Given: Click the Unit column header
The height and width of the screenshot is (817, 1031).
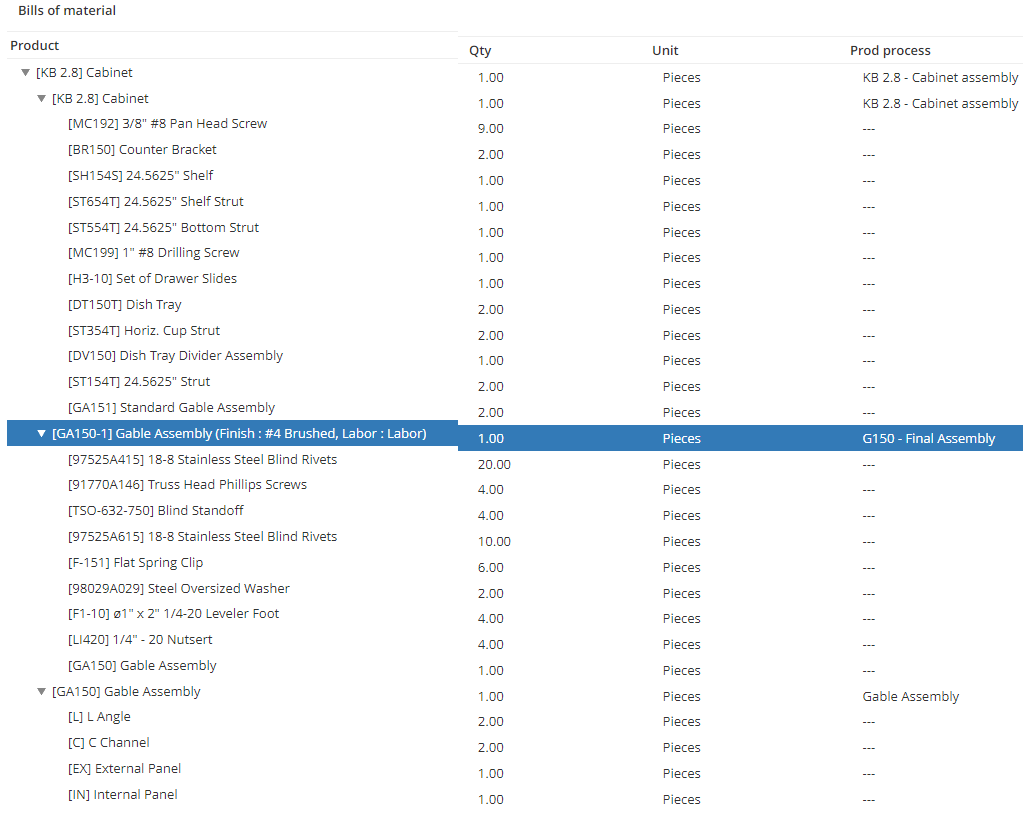Looking at the screenshot, I should pos(665,51).
